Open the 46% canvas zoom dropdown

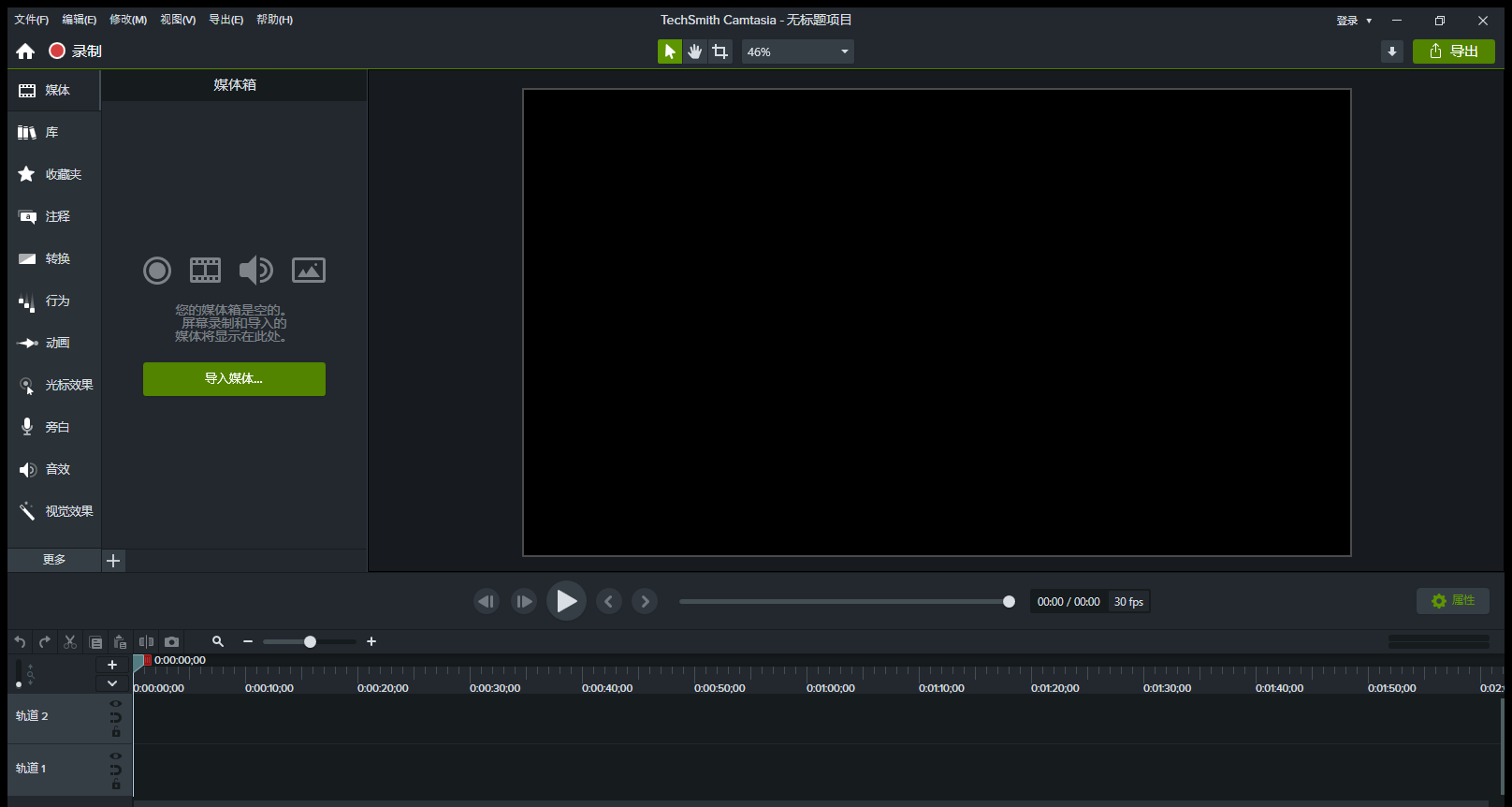797,51
